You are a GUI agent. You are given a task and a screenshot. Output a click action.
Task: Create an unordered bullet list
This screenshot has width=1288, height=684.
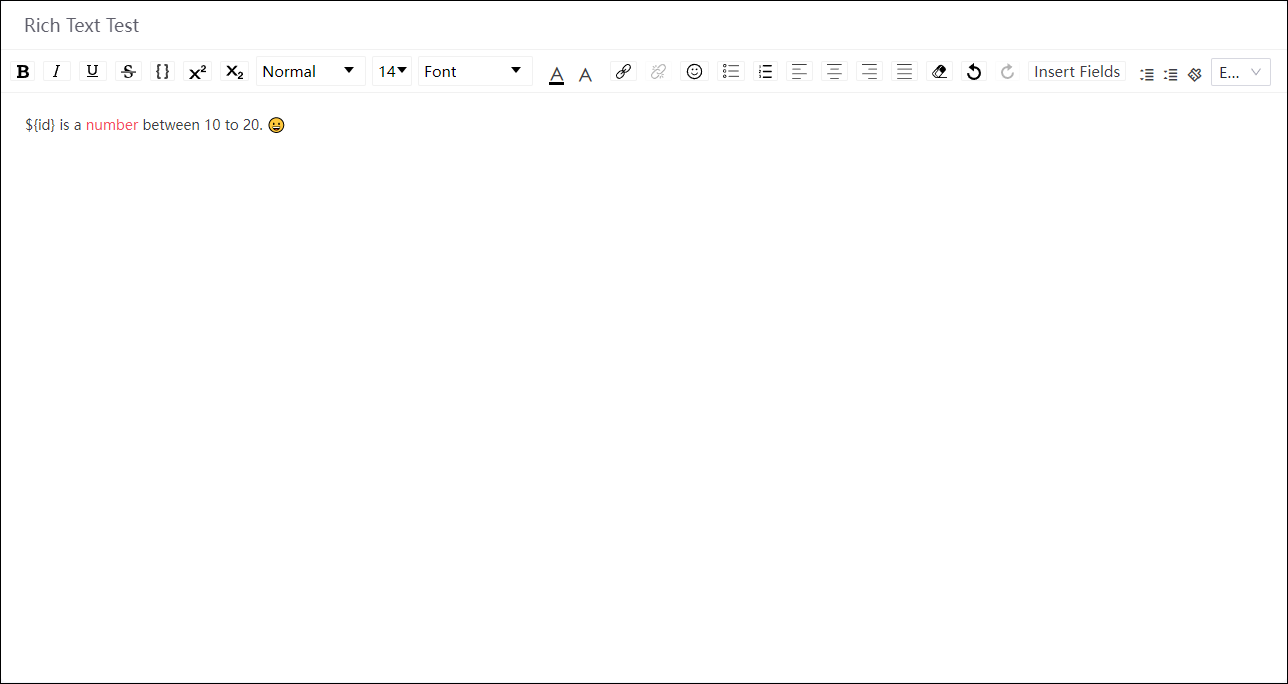pos(731,72)
